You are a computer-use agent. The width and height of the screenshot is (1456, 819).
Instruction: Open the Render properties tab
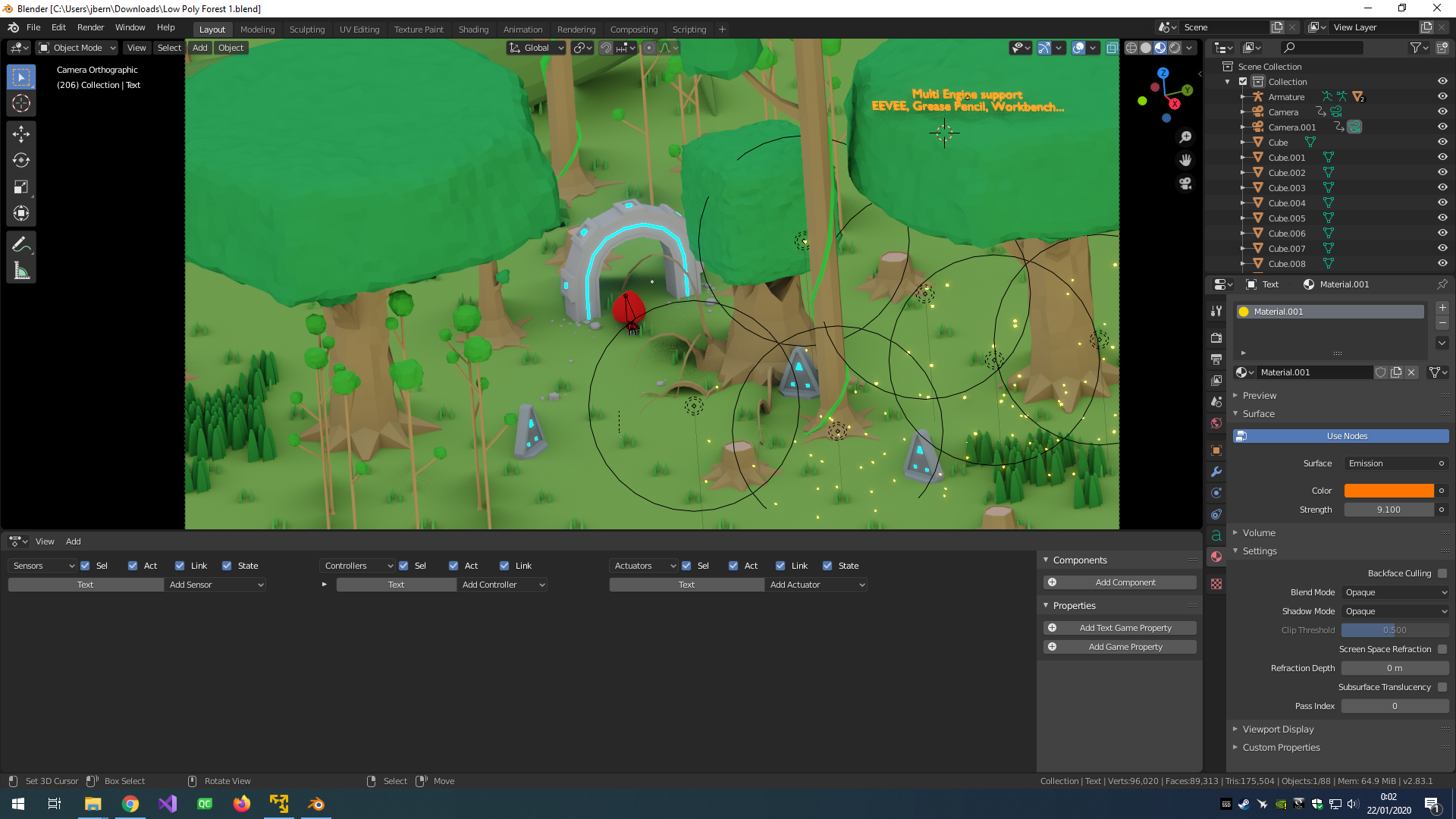(x=1216, y=337)
